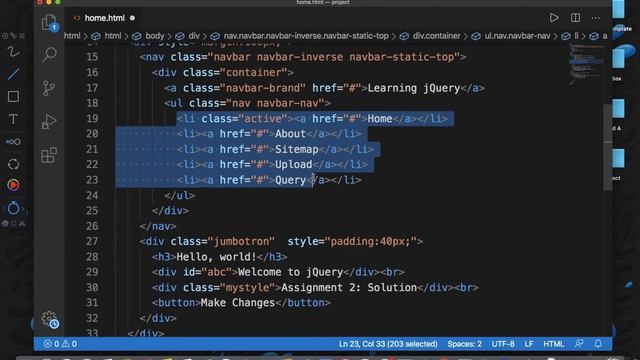Open the problems count showing 0 errors, 0 warnings

click(x=60, y=344)
